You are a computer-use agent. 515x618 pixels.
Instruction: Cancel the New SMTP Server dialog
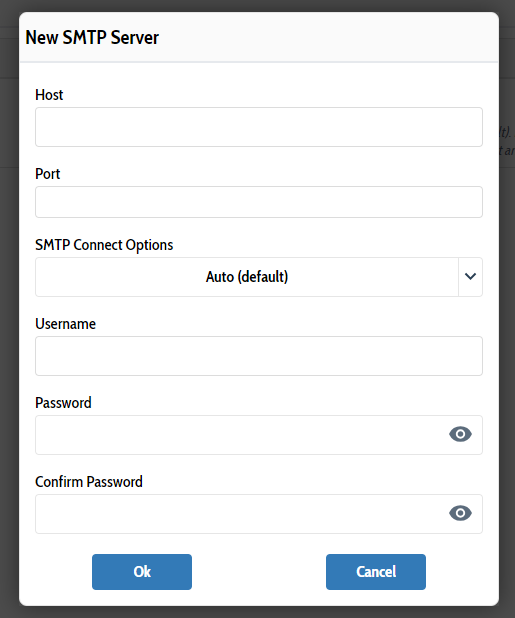[x=376, y=572]
